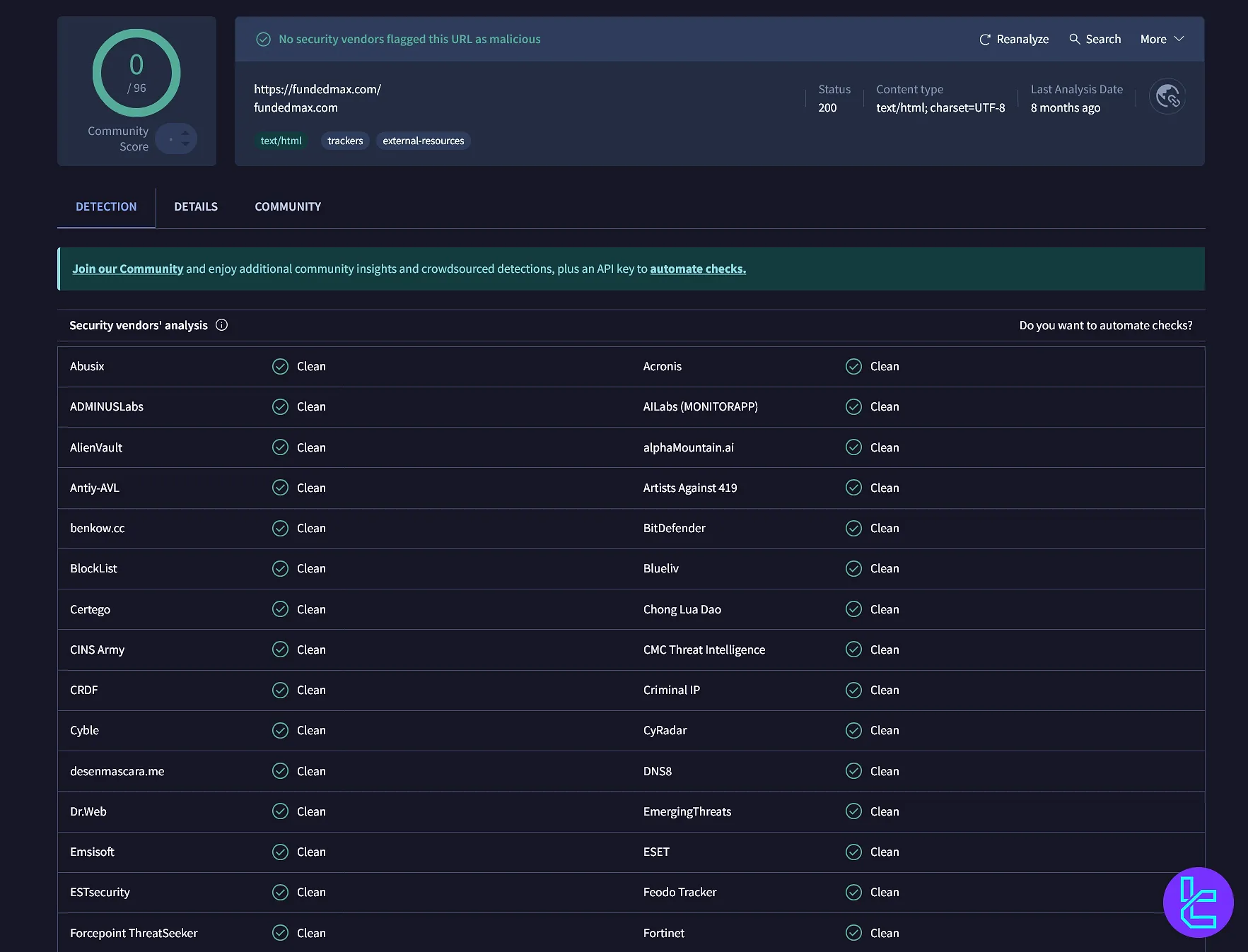Open the Join our Community link
This screenshot has width=1248, height=952.
coord(127,269)
